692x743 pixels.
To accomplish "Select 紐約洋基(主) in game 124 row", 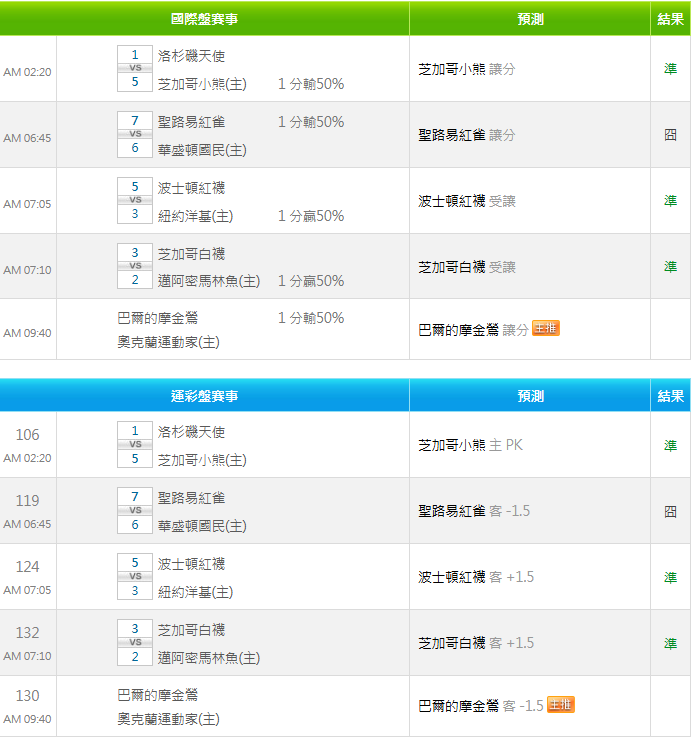I will tap(195, 591).
